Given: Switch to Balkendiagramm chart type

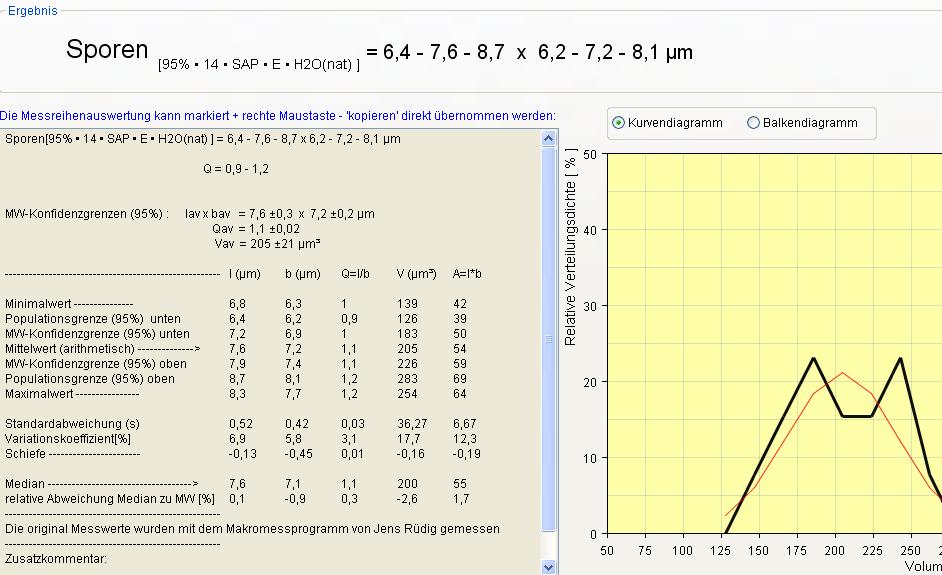Looking at the screenshot, I should click(753, 123).
